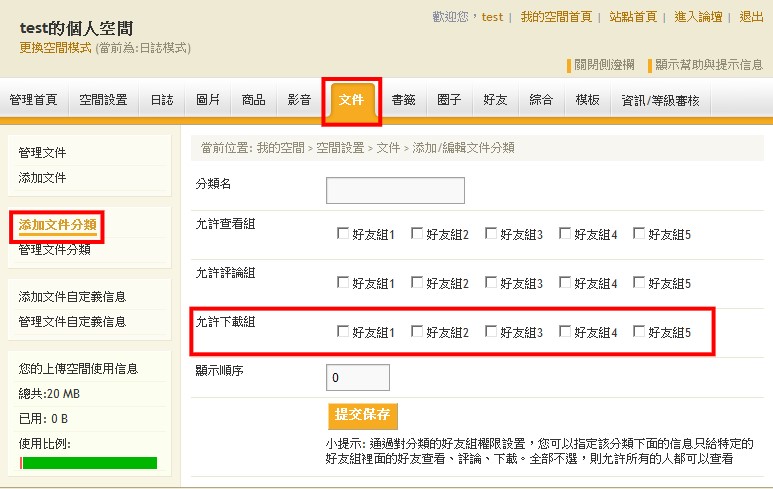This screenshot has width=773, height=489.
Task: Open 管理文件自定義信息 sidebar link
Action: tap(72, 322)
